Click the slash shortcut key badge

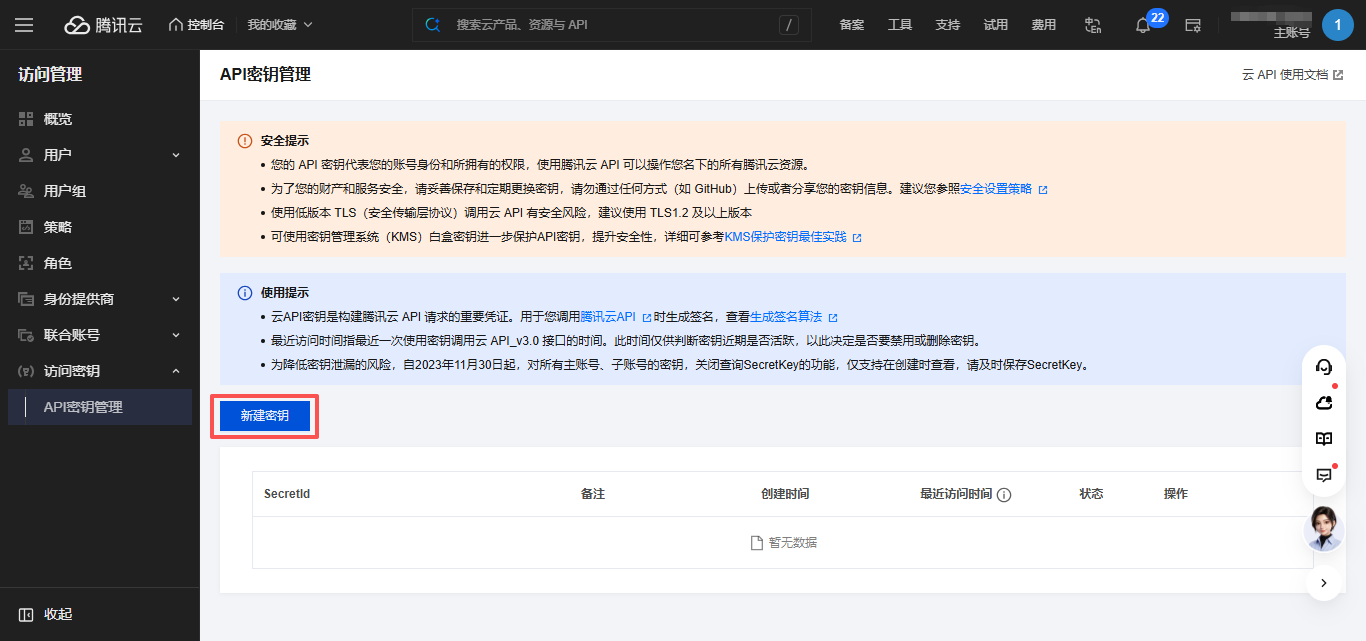click(x=789, y=25)
